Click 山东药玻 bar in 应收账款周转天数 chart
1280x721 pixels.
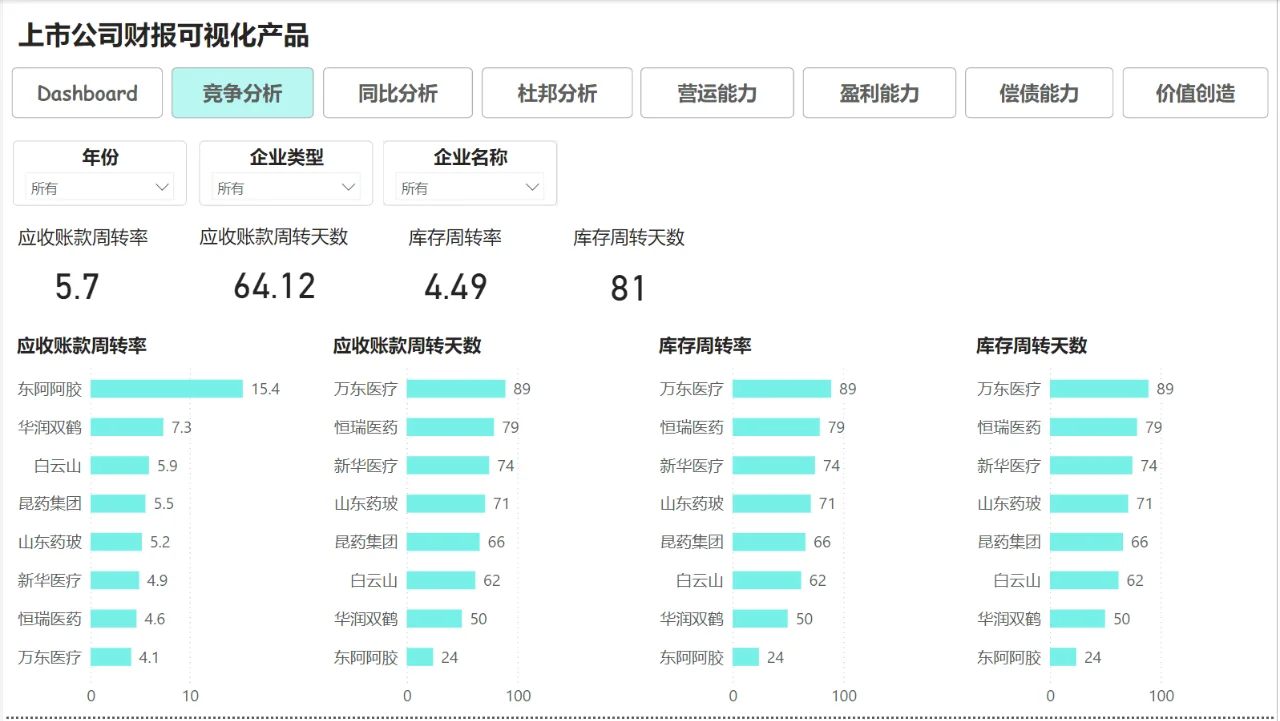click(x=446, y=504)
